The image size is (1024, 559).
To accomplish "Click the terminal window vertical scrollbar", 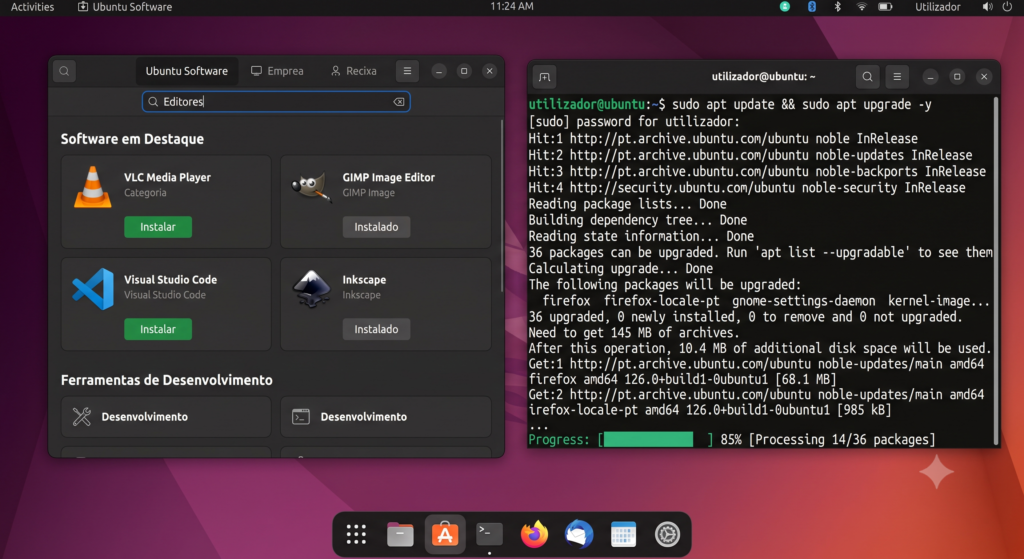I will (x=995, y=271).
